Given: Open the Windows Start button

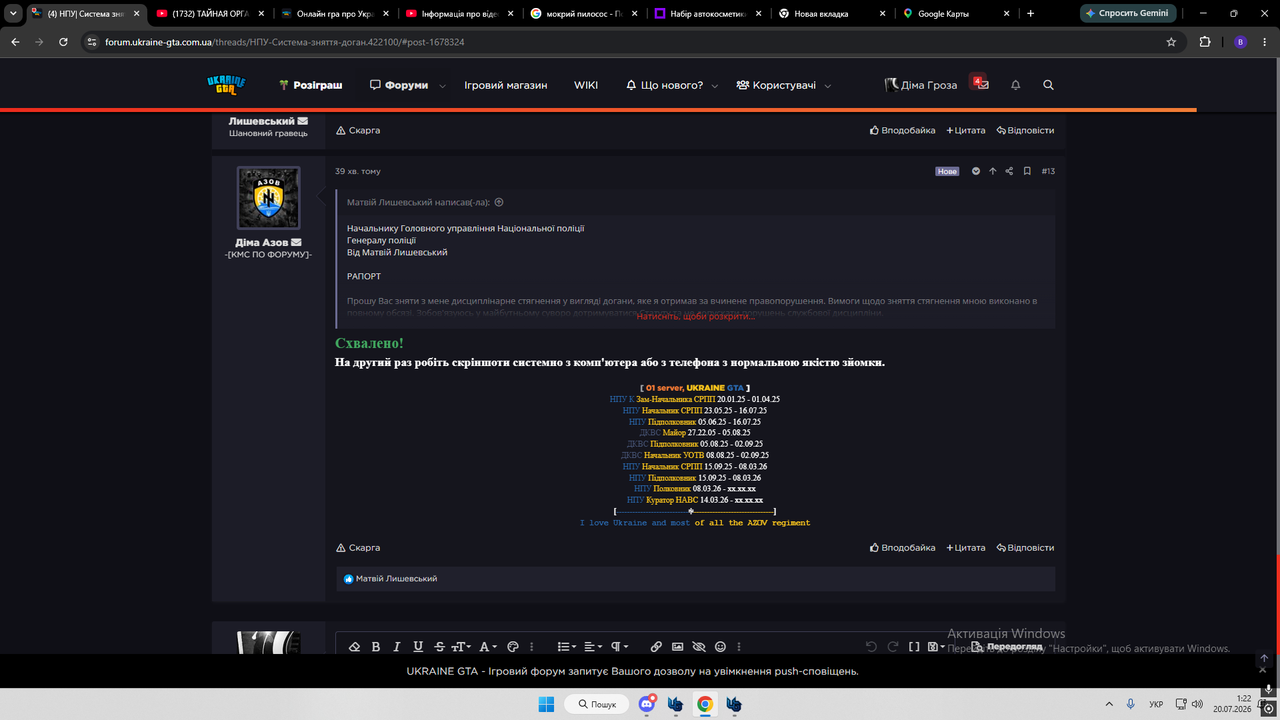Looking at the screenshot, I should [x=546, y=704].
